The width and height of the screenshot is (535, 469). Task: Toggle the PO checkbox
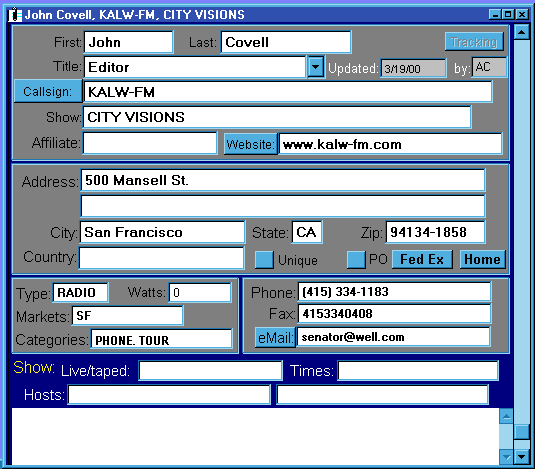356,260
